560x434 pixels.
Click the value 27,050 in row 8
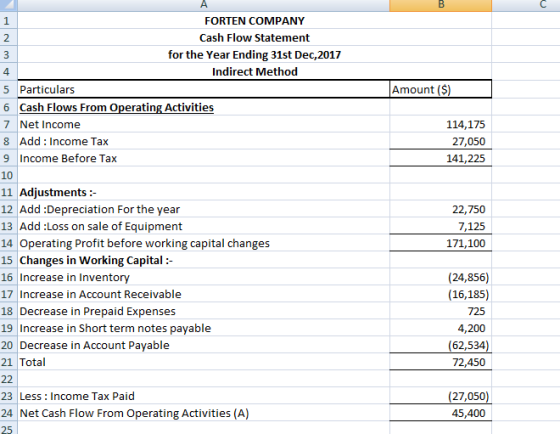tap(440, 141)
